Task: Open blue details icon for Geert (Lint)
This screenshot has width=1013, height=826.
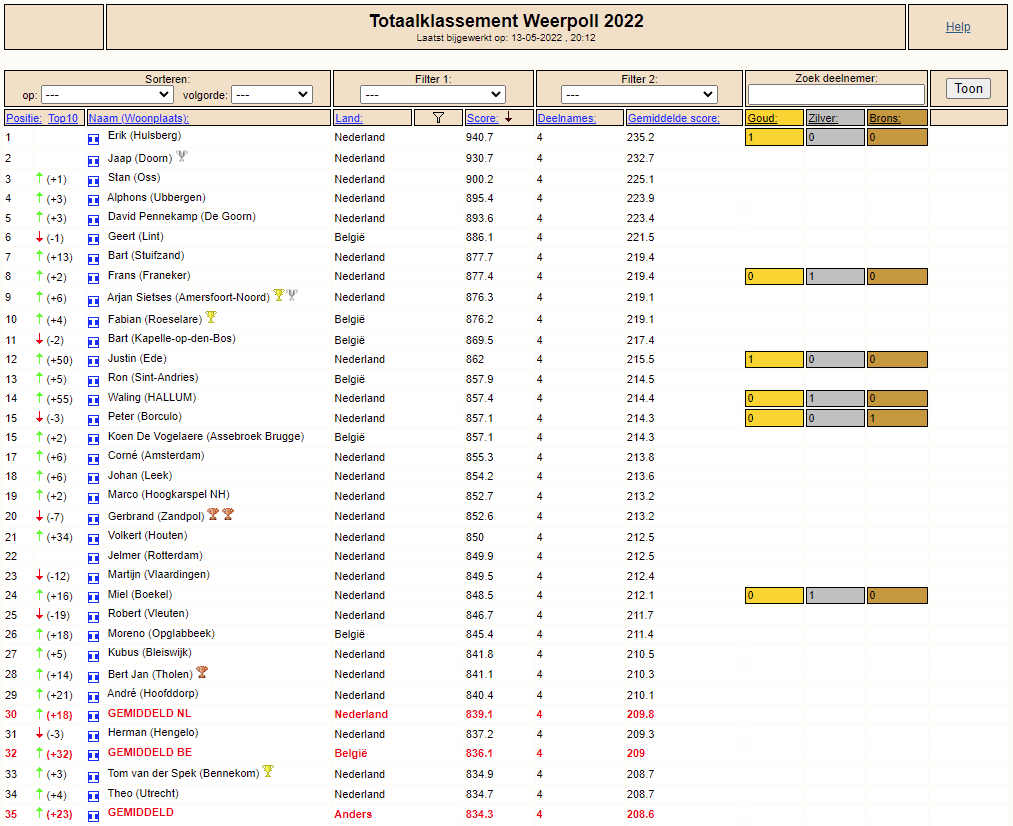Action: click(93, 238)
